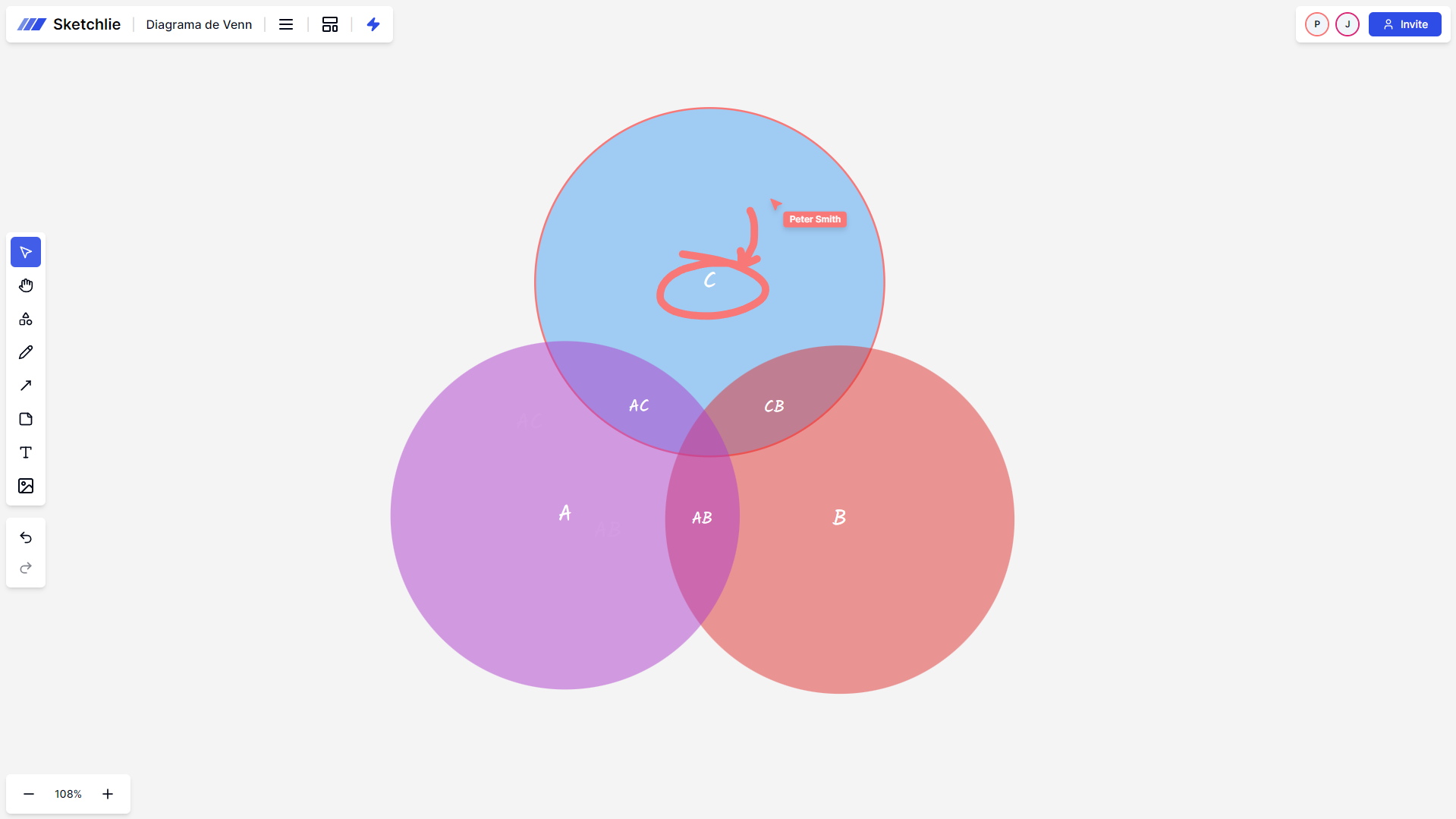Activate the hand pan tool
The image size is (1456, 819).
(25, 285)
